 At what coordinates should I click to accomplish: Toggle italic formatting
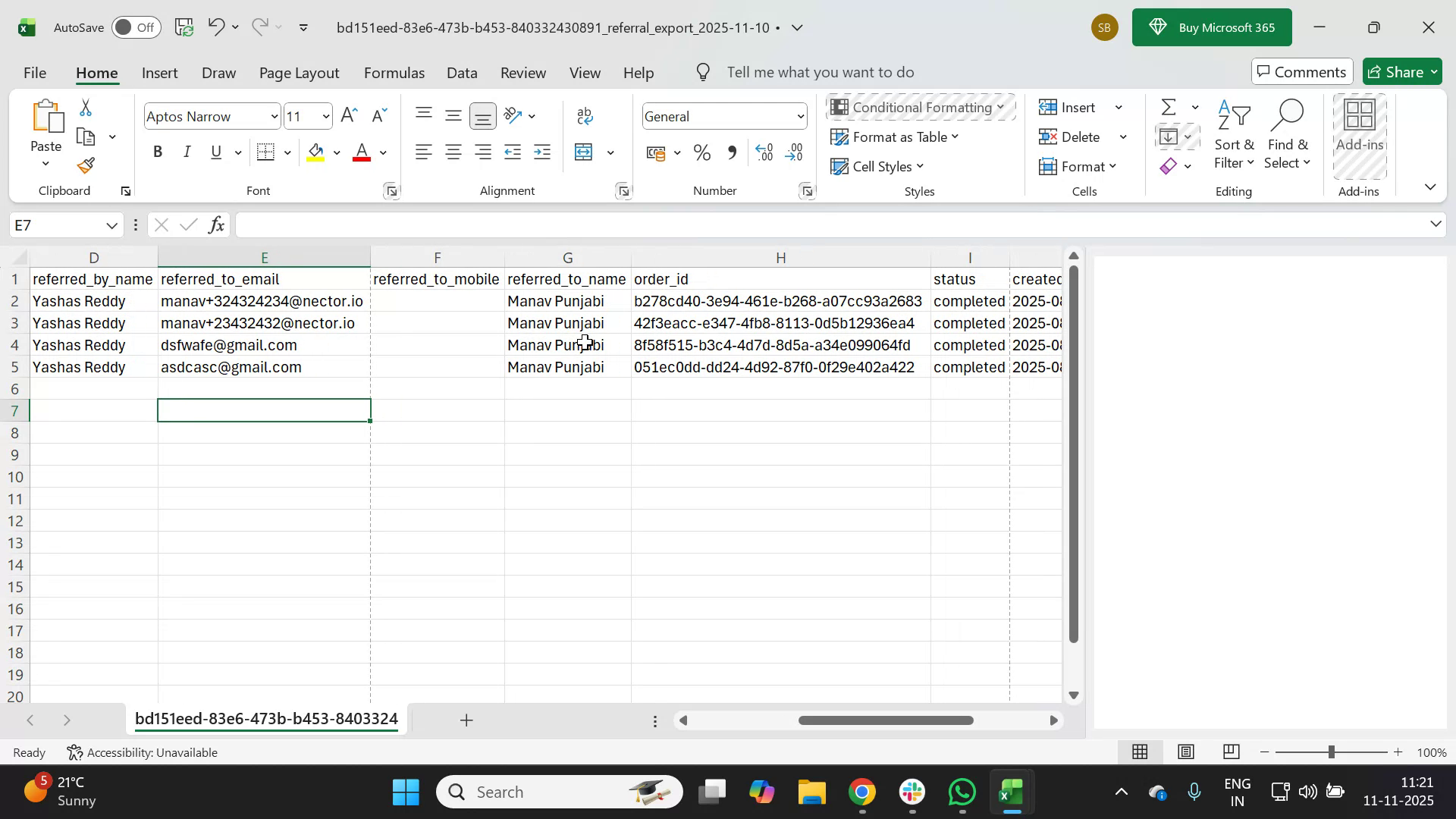[x=187, y=152]
